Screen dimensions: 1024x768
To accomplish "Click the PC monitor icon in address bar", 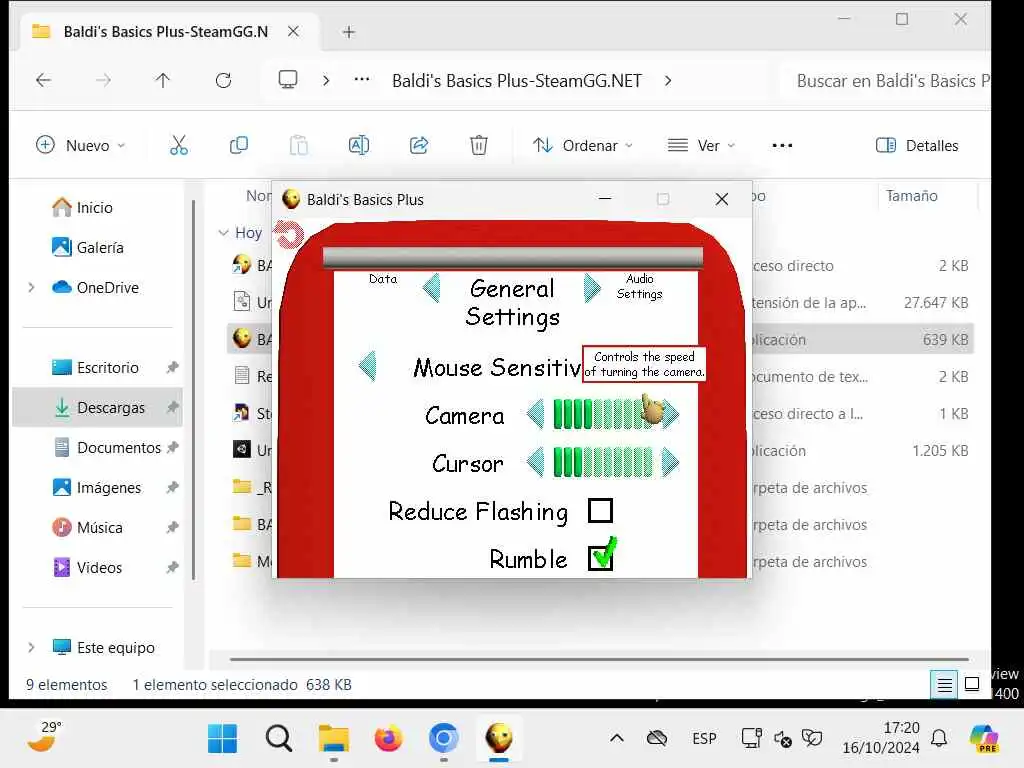I will (x=287, y=80).
